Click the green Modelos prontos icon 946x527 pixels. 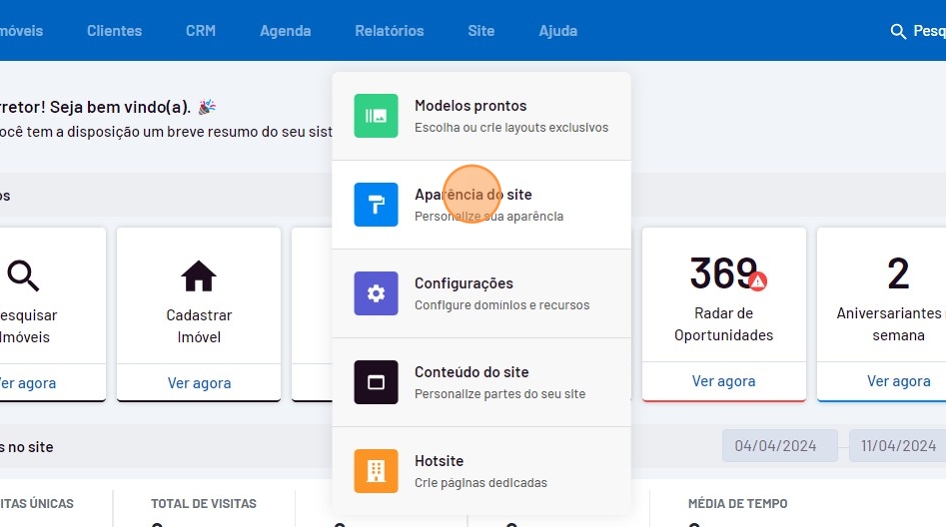376,116
